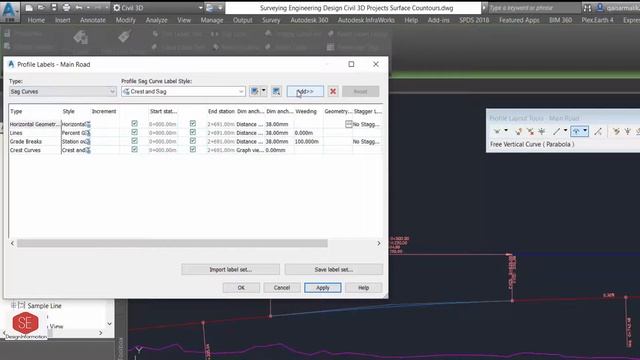Open the Type dropdown showing Sag Curves
Viewport: 640px width, 360px height.
[62, 91]
